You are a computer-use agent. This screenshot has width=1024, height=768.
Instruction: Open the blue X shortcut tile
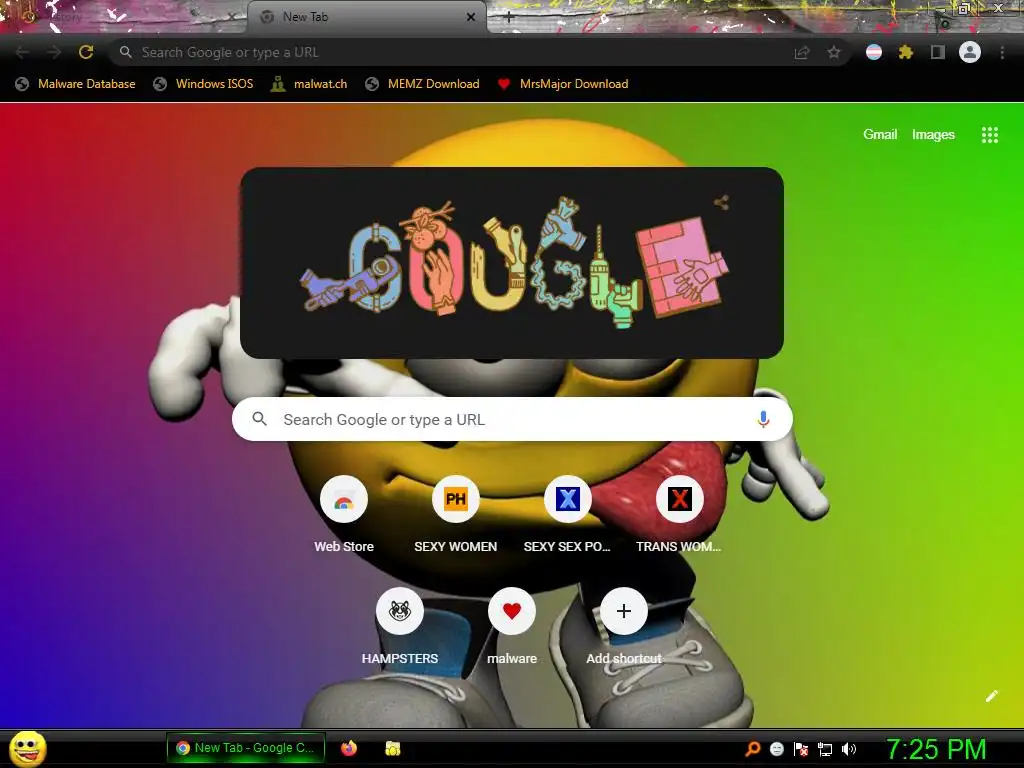click(568, 500)
